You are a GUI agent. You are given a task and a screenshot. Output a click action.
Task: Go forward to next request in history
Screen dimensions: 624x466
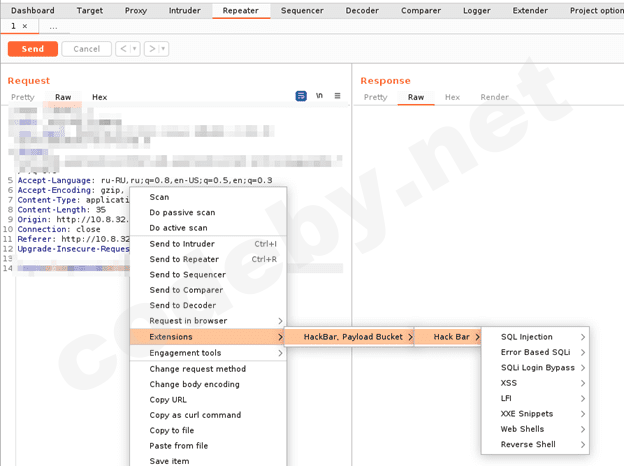click(x=151, y=49)
